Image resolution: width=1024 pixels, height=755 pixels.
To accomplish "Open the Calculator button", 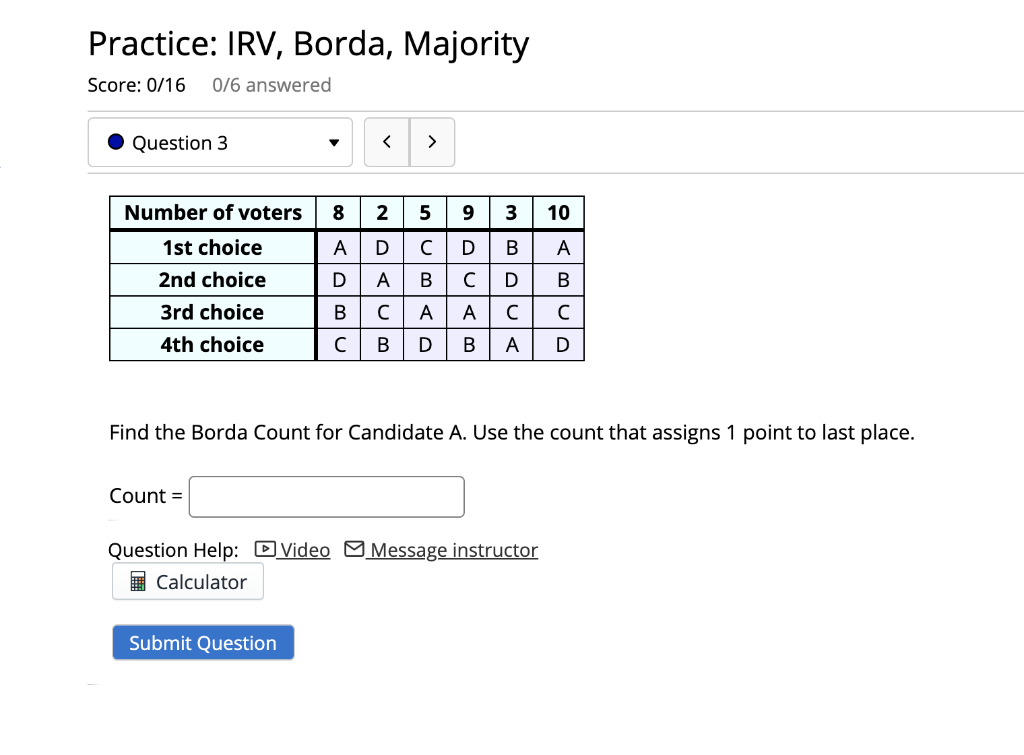I will [188, 582].
